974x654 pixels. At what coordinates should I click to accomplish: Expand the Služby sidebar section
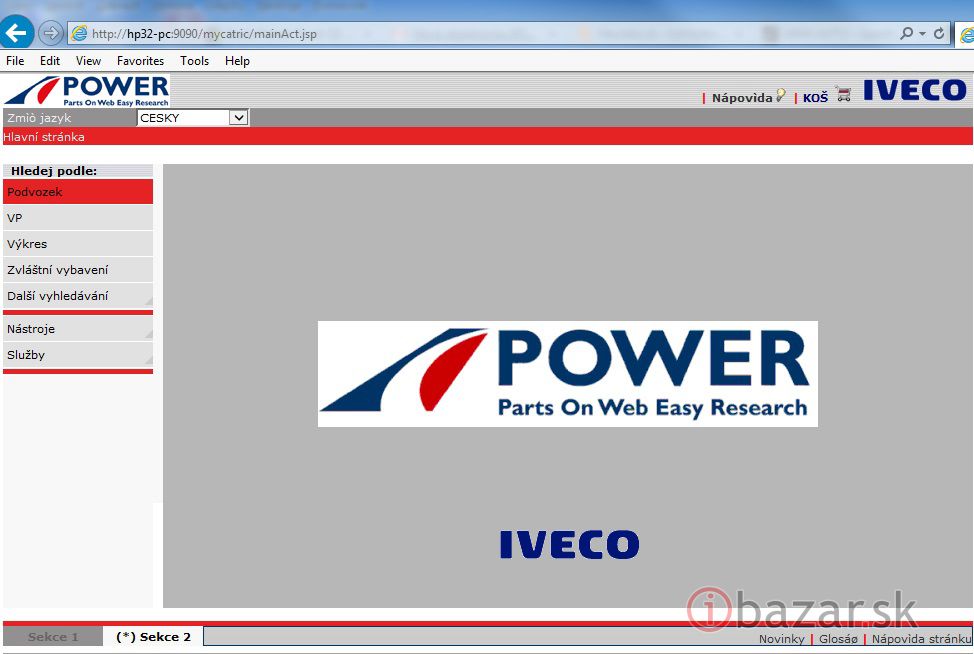point(78,355)
